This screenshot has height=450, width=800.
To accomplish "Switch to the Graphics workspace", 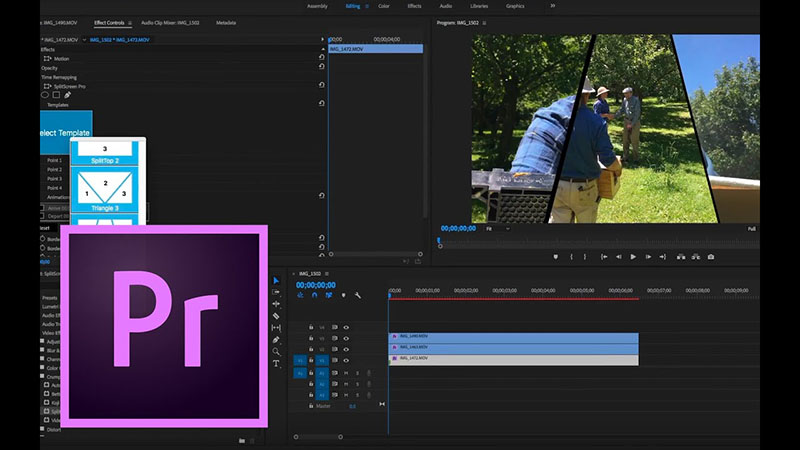I will pos(515,6).
